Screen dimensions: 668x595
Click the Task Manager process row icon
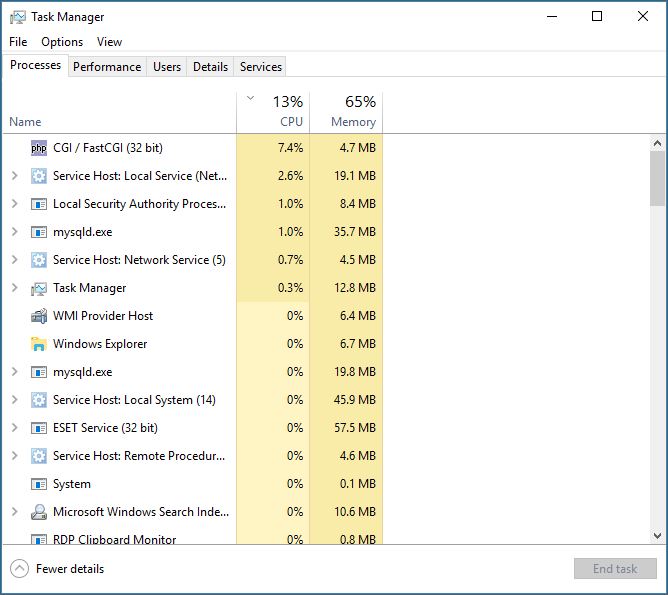click(x=39, y=288)
